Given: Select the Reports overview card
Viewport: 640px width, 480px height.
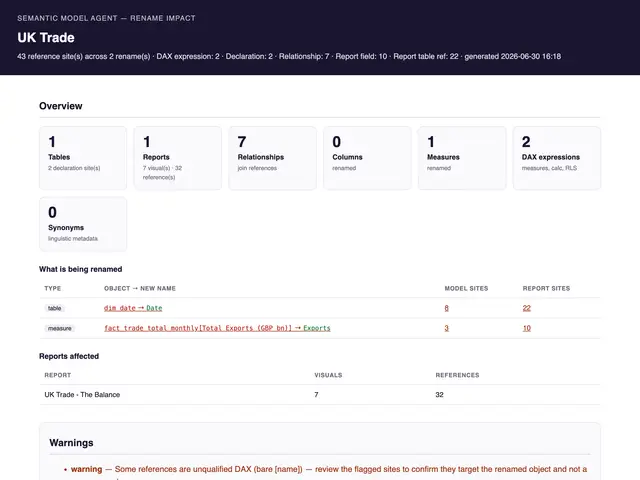Looking at the screenshot, I should coord(178,158).
